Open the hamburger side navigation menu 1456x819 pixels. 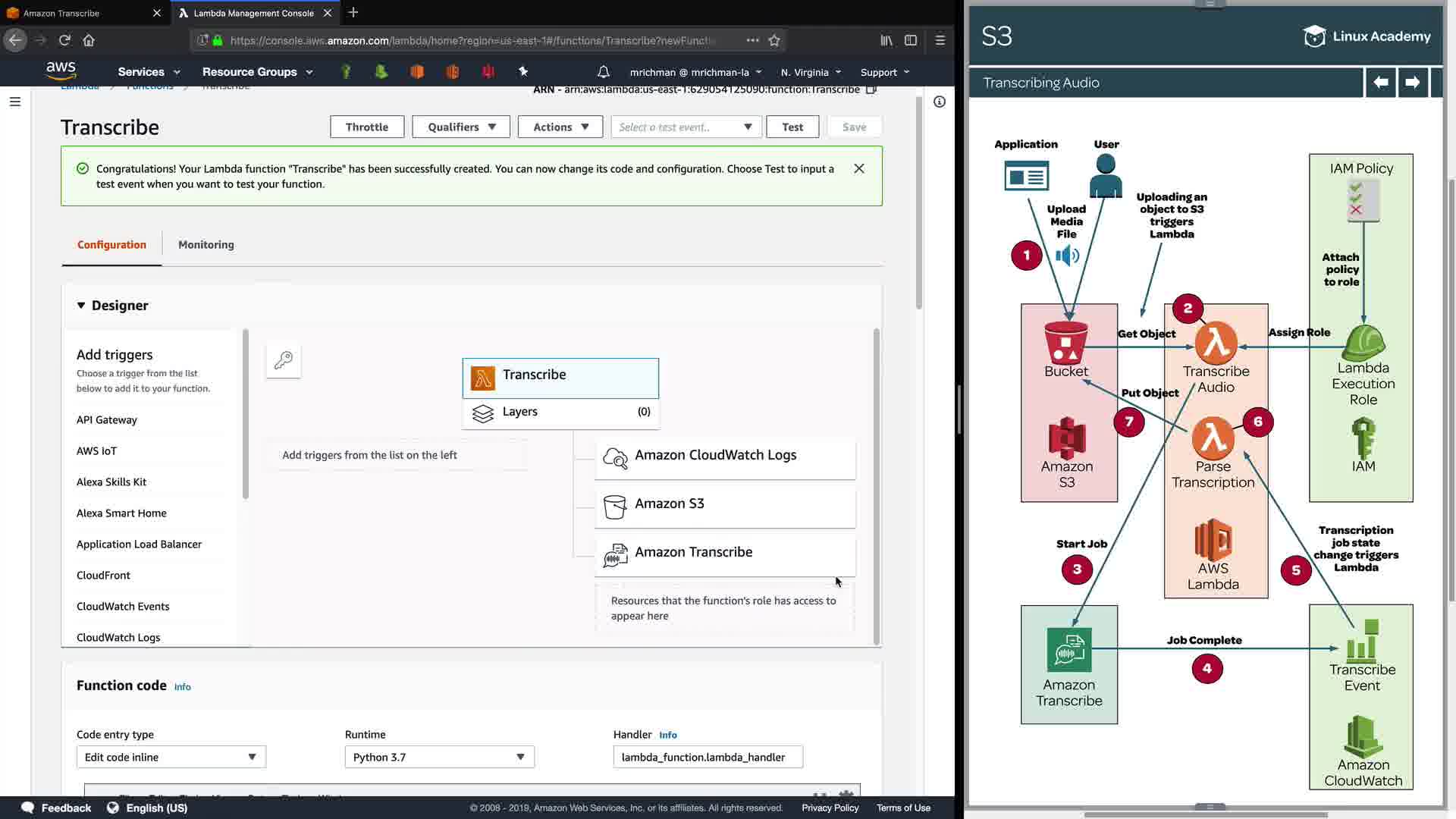(x=14, y=102)
